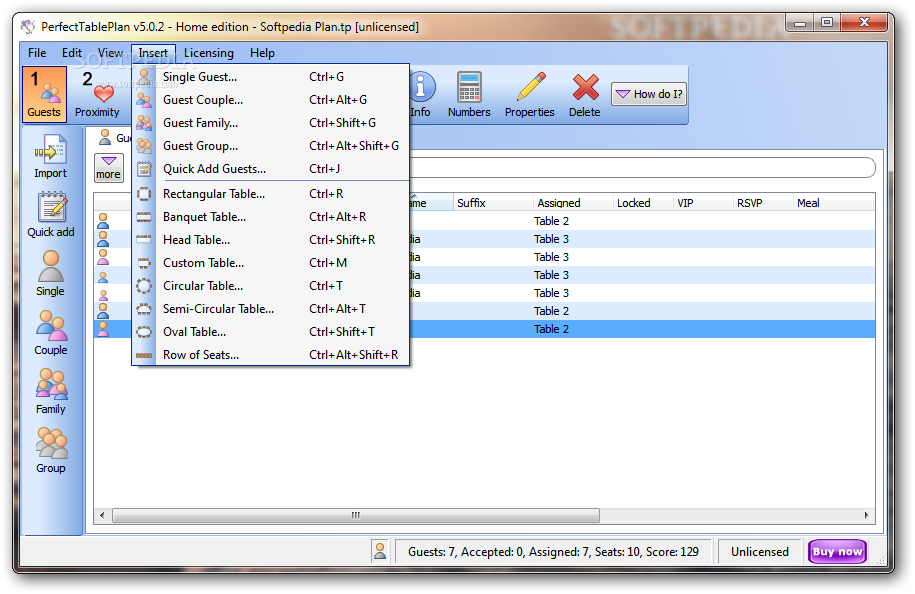Image resolution: width=915 pixels, height=594 pixels.
Task: Open the Edit menu
Action: pyautogui.click(x=72, y=53)
